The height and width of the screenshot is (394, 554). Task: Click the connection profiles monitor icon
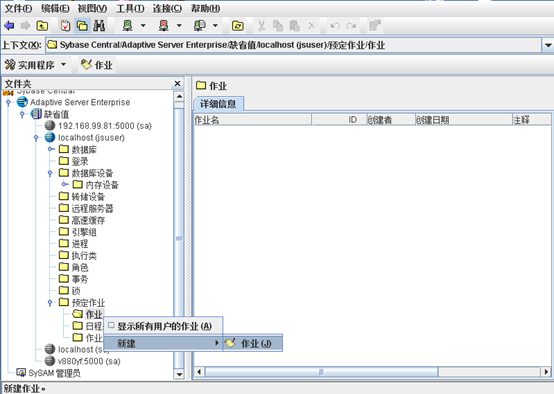(x=200, y=26)
